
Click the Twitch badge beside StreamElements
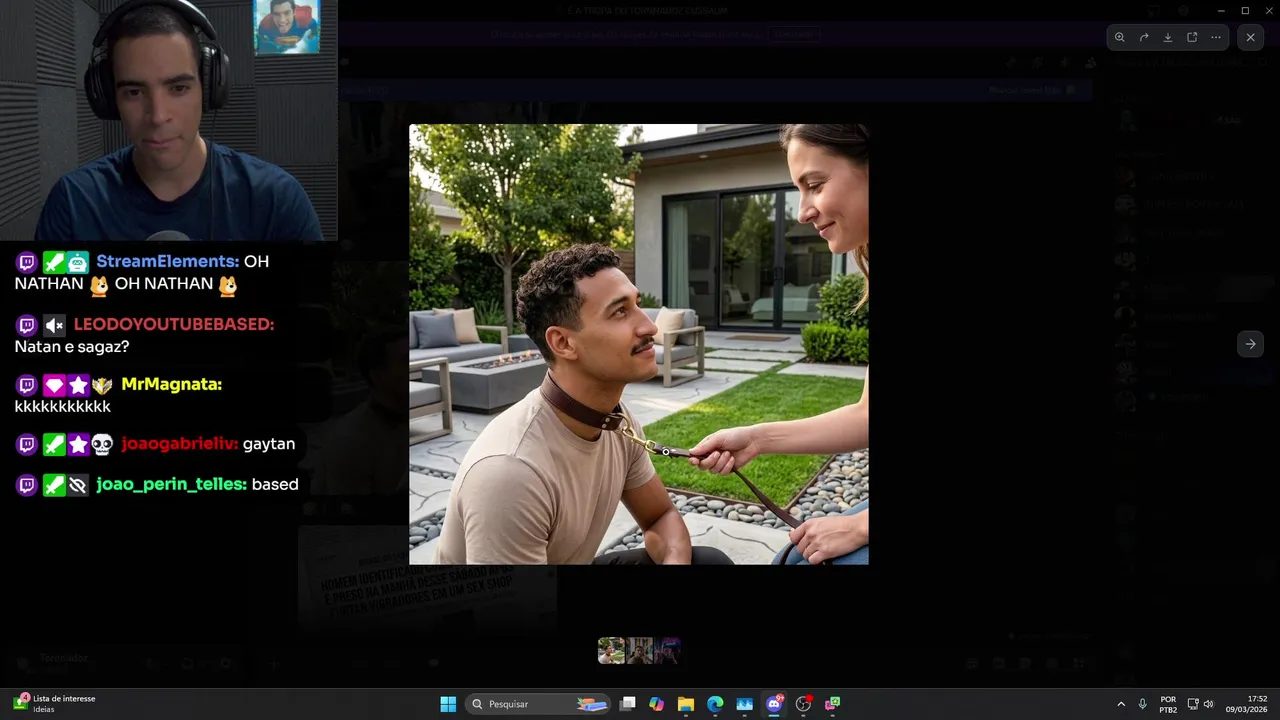[27, 262]
